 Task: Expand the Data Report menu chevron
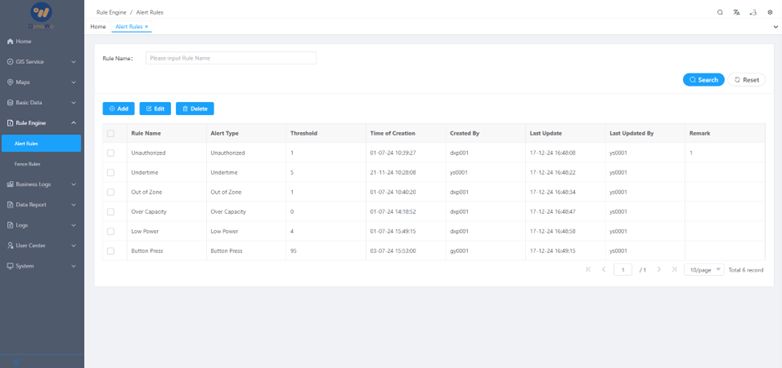click(74, 205)
